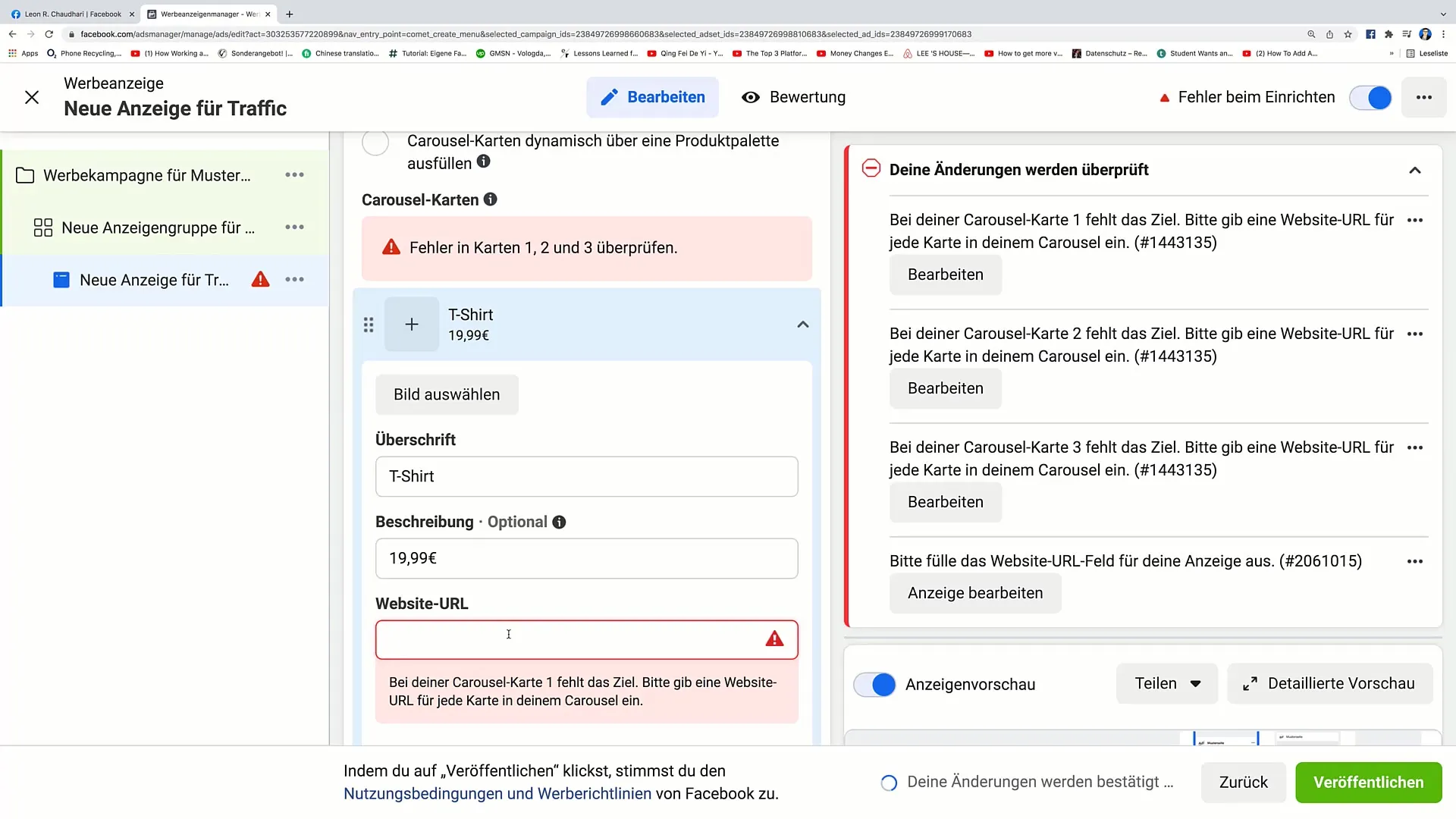Switch to the Leon R. Chaudhari Facebook browser tab
1456x819 pixels.
pyautogui.click(x=72, y=14)
